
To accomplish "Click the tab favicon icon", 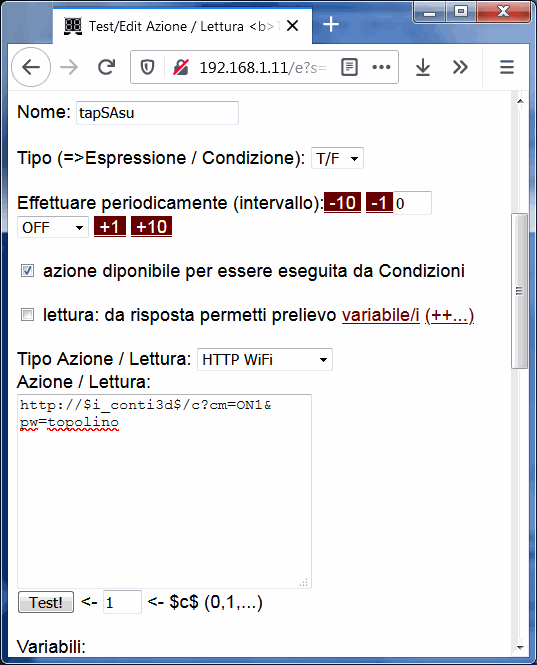I will click(73, 26).
